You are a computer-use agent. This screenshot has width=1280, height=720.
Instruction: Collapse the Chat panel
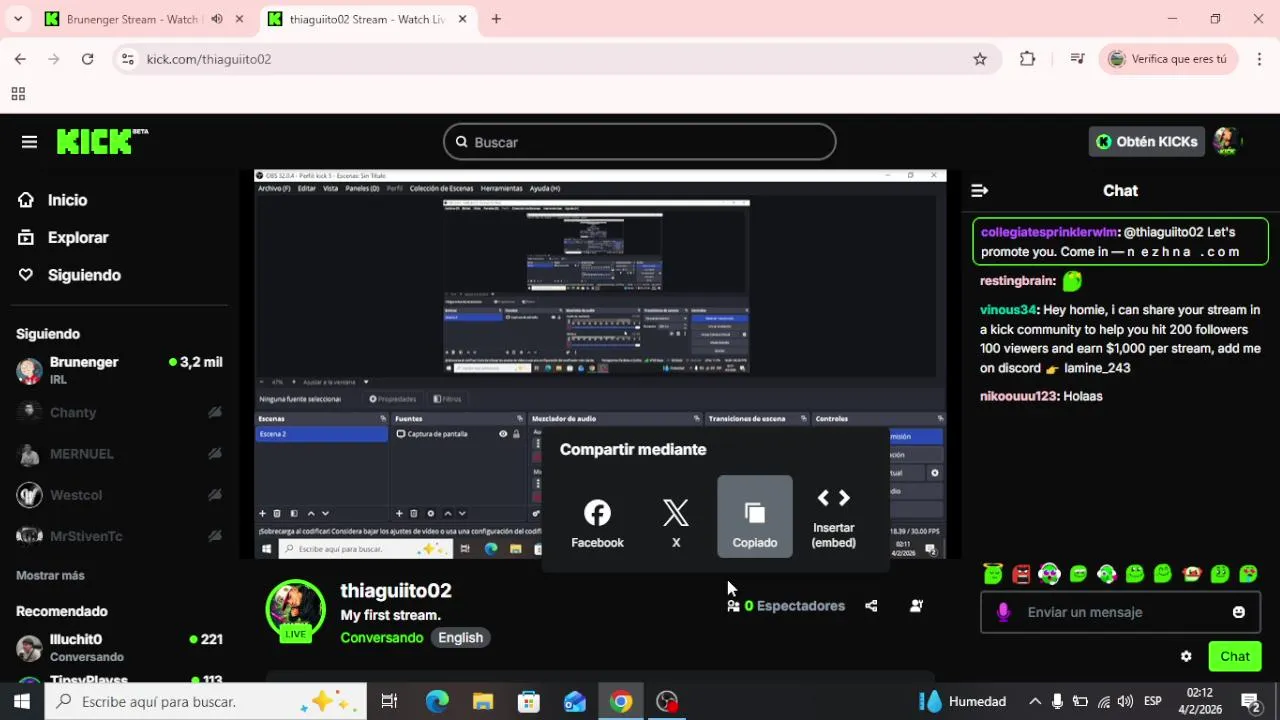coord(980,191)
